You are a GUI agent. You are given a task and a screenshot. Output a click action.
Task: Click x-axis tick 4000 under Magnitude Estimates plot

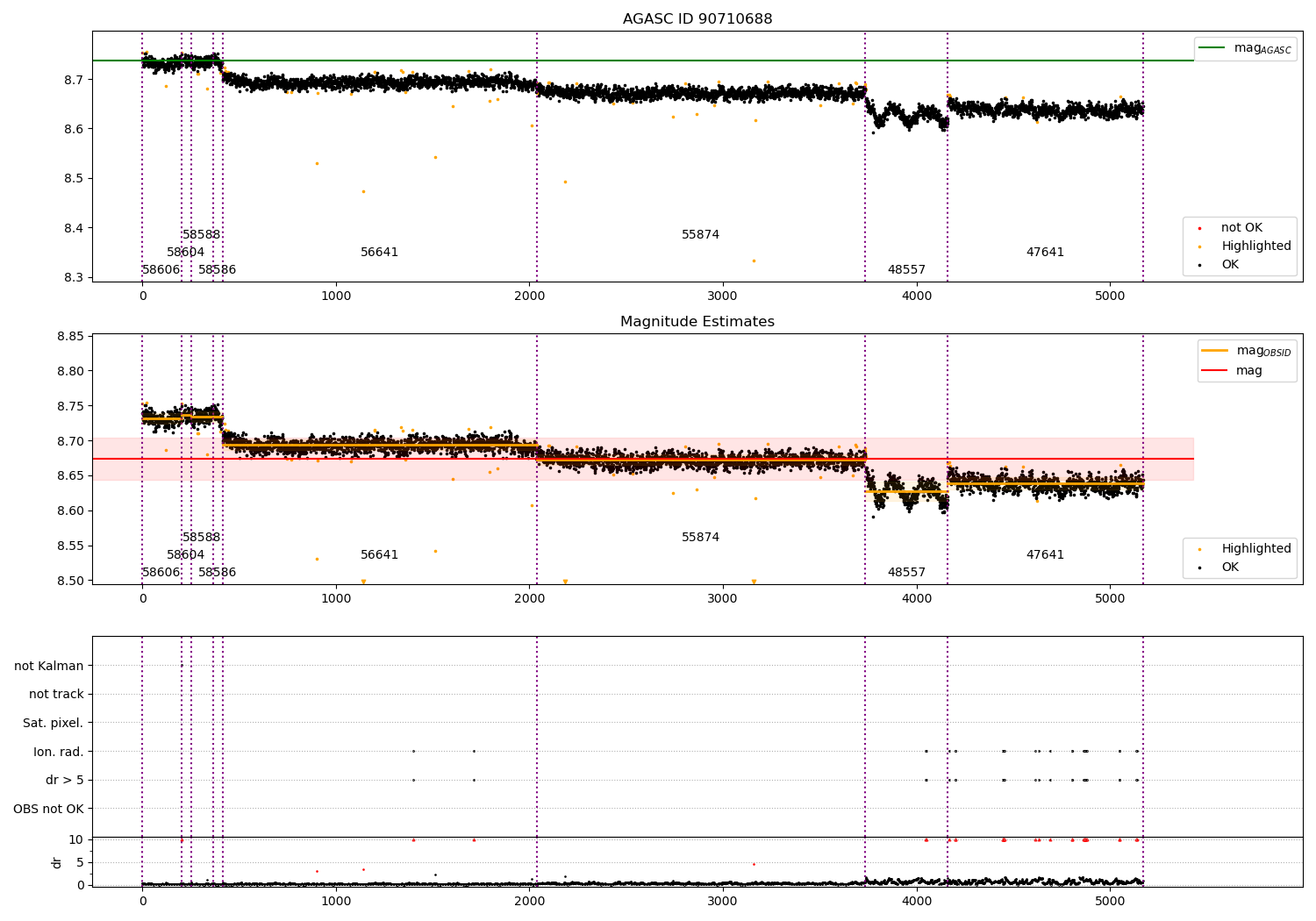[917, 599]
